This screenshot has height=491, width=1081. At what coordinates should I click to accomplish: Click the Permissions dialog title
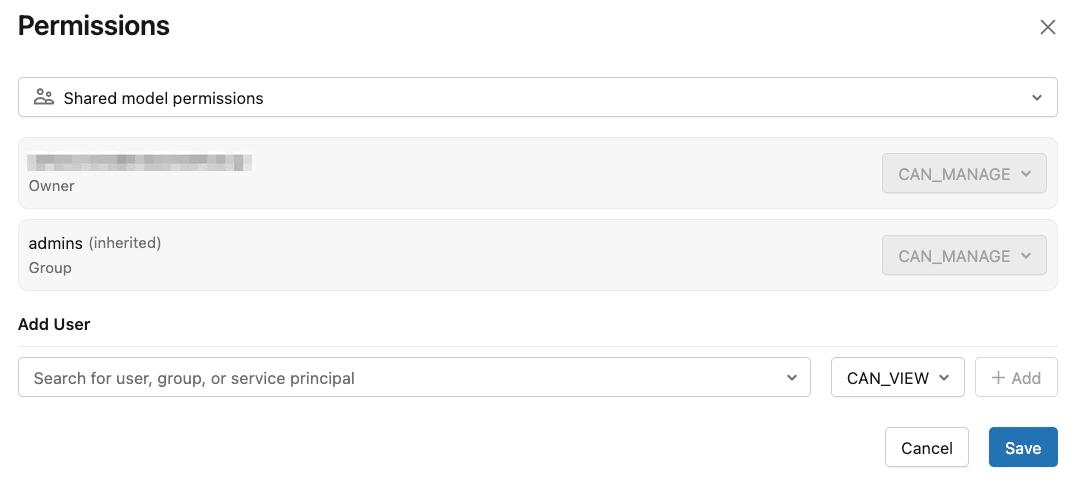94,26
